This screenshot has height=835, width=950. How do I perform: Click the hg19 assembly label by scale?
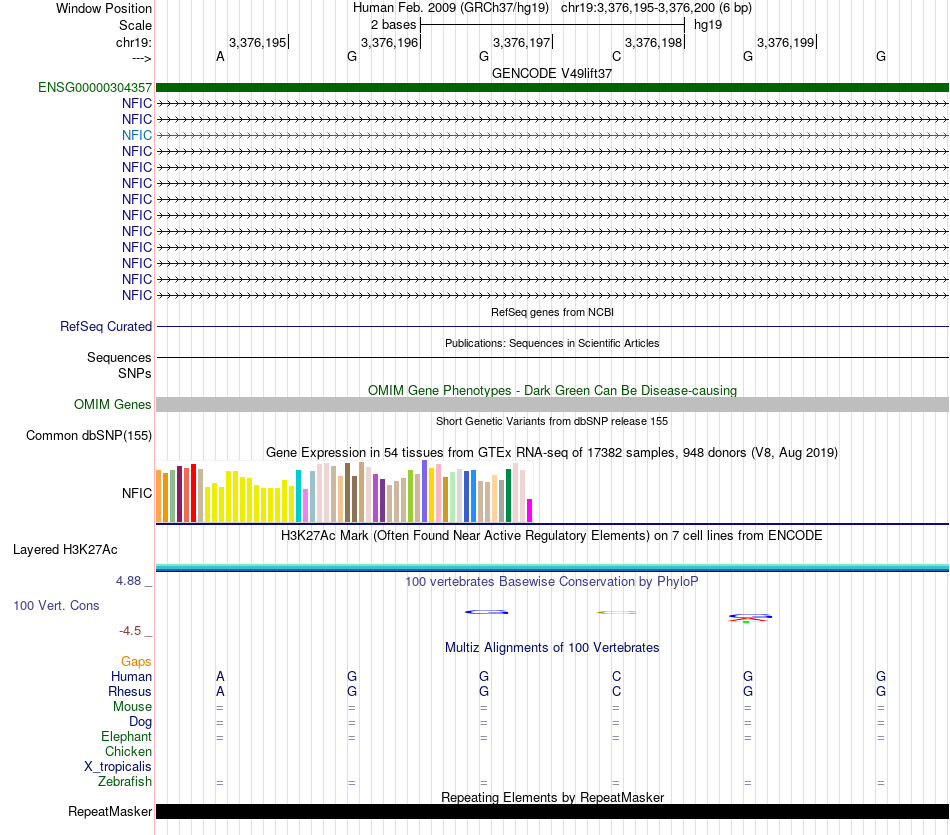pos(708,25)
